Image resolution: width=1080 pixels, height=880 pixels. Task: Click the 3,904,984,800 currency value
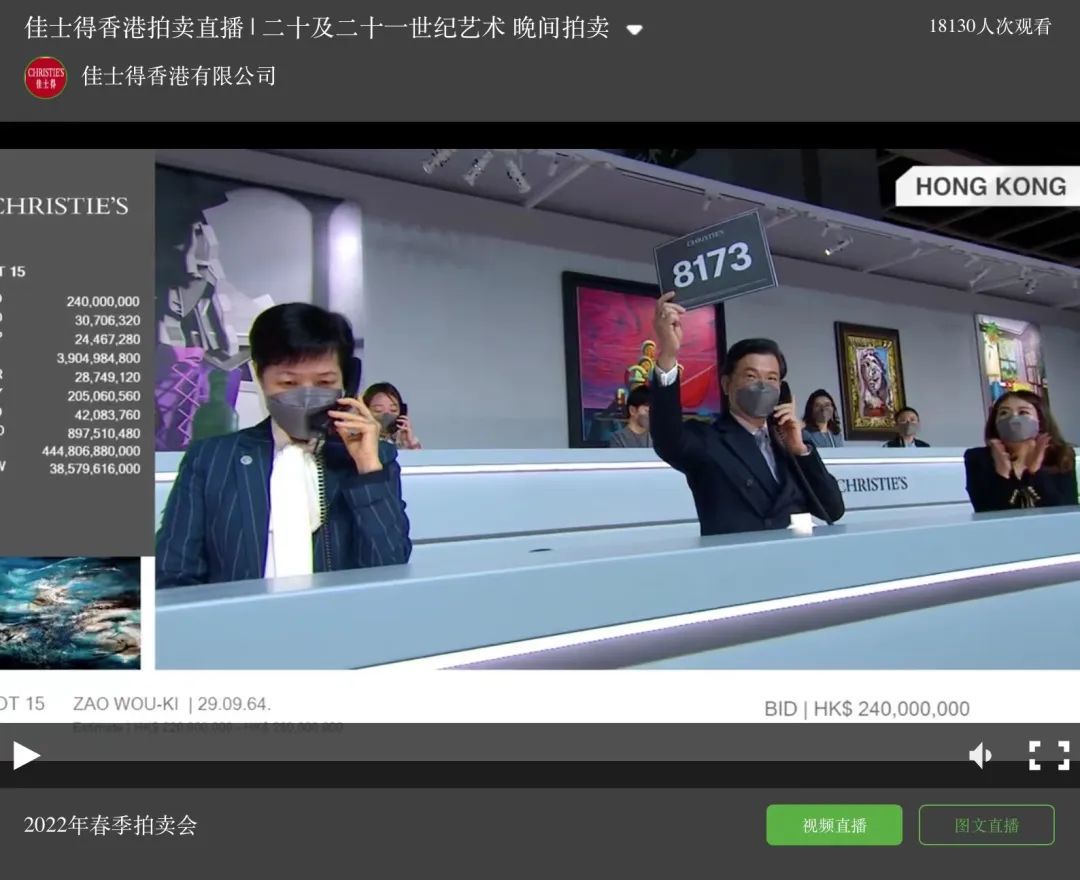click(98, 358)
